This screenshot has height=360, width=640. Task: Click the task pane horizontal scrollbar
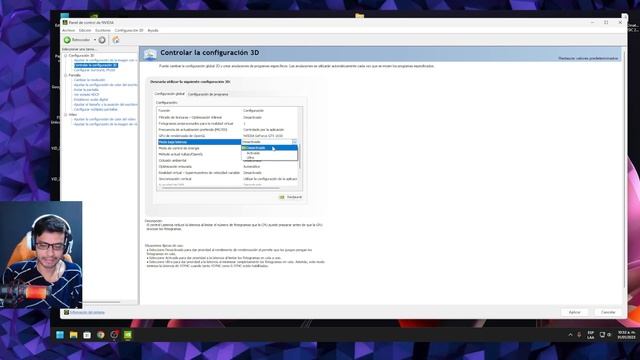pos(100,302)
